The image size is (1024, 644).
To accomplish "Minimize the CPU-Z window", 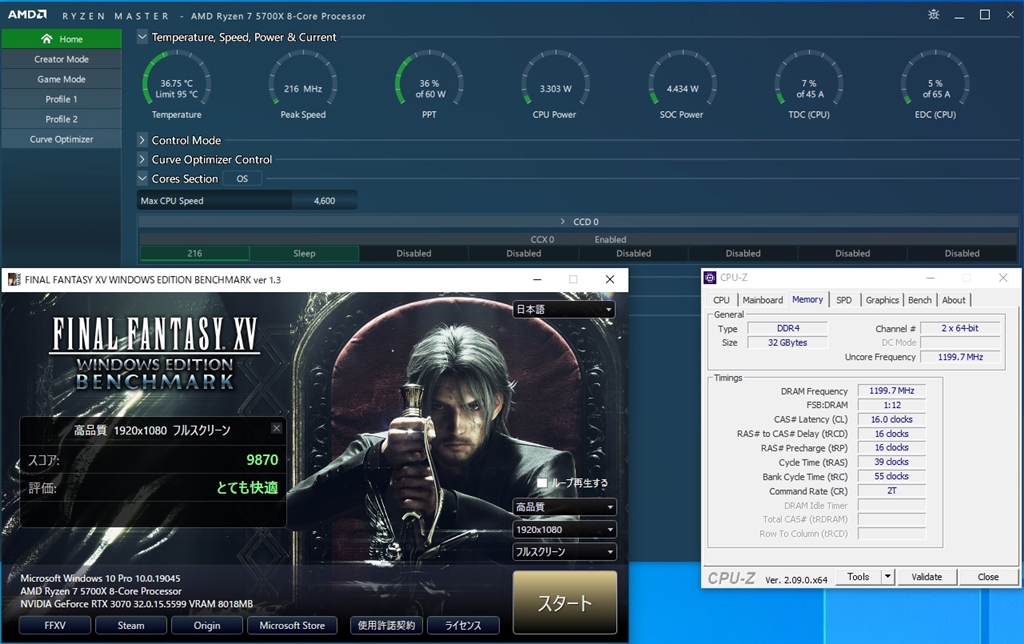I will 931,278.
